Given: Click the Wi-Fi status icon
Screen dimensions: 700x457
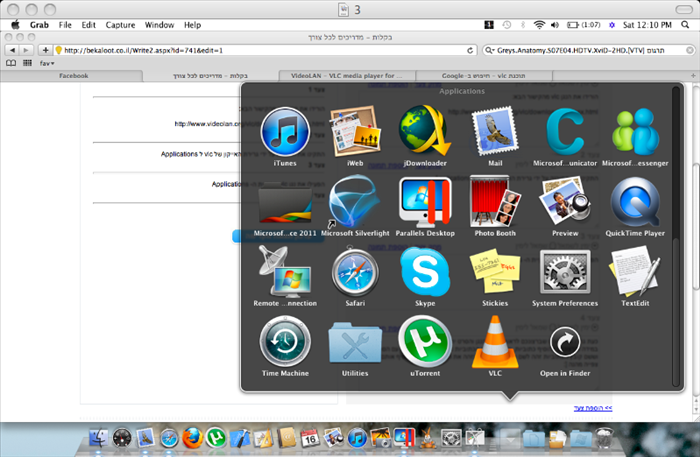Looking at the screenshot, I should [539, 25].
